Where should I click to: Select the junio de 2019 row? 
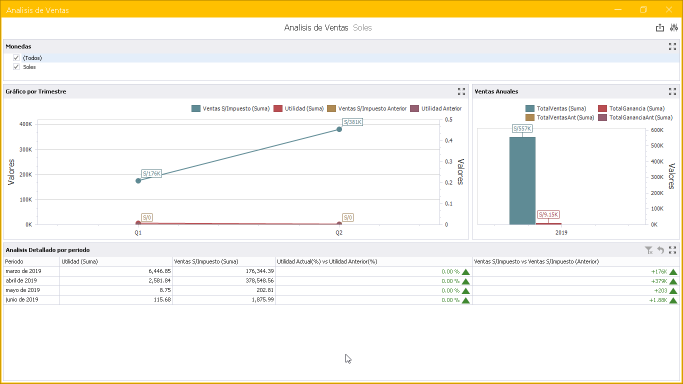coord(342,300)
